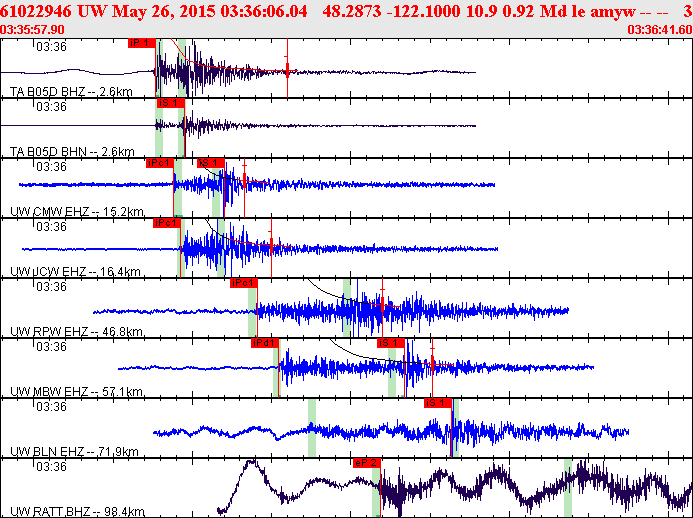Image resolution: width=693 pixels, height=518 pixels.
Task: Click the iPd1 pick flag on UW MBW trace
Action: (x=264, y=343)
